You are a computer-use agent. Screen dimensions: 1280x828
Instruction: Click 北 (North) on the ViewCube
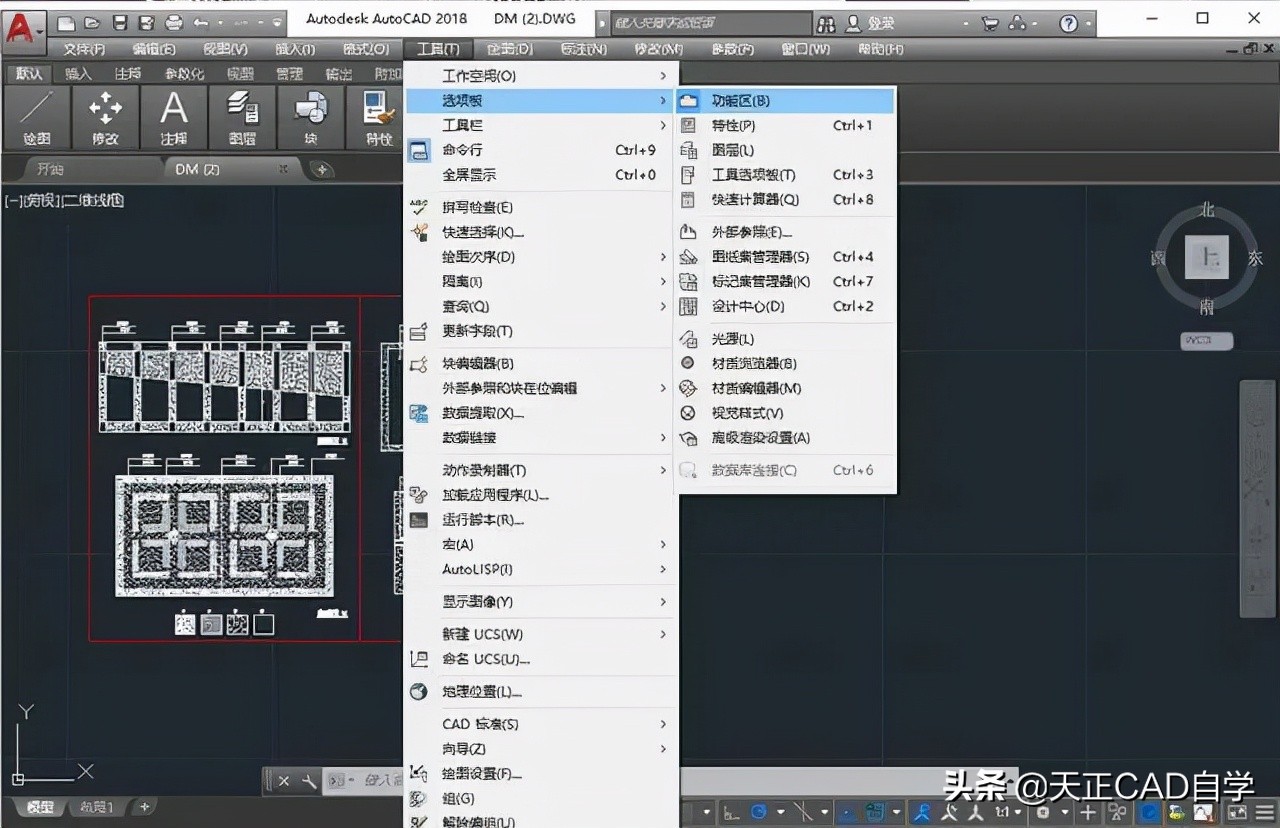pos(1207,211)
